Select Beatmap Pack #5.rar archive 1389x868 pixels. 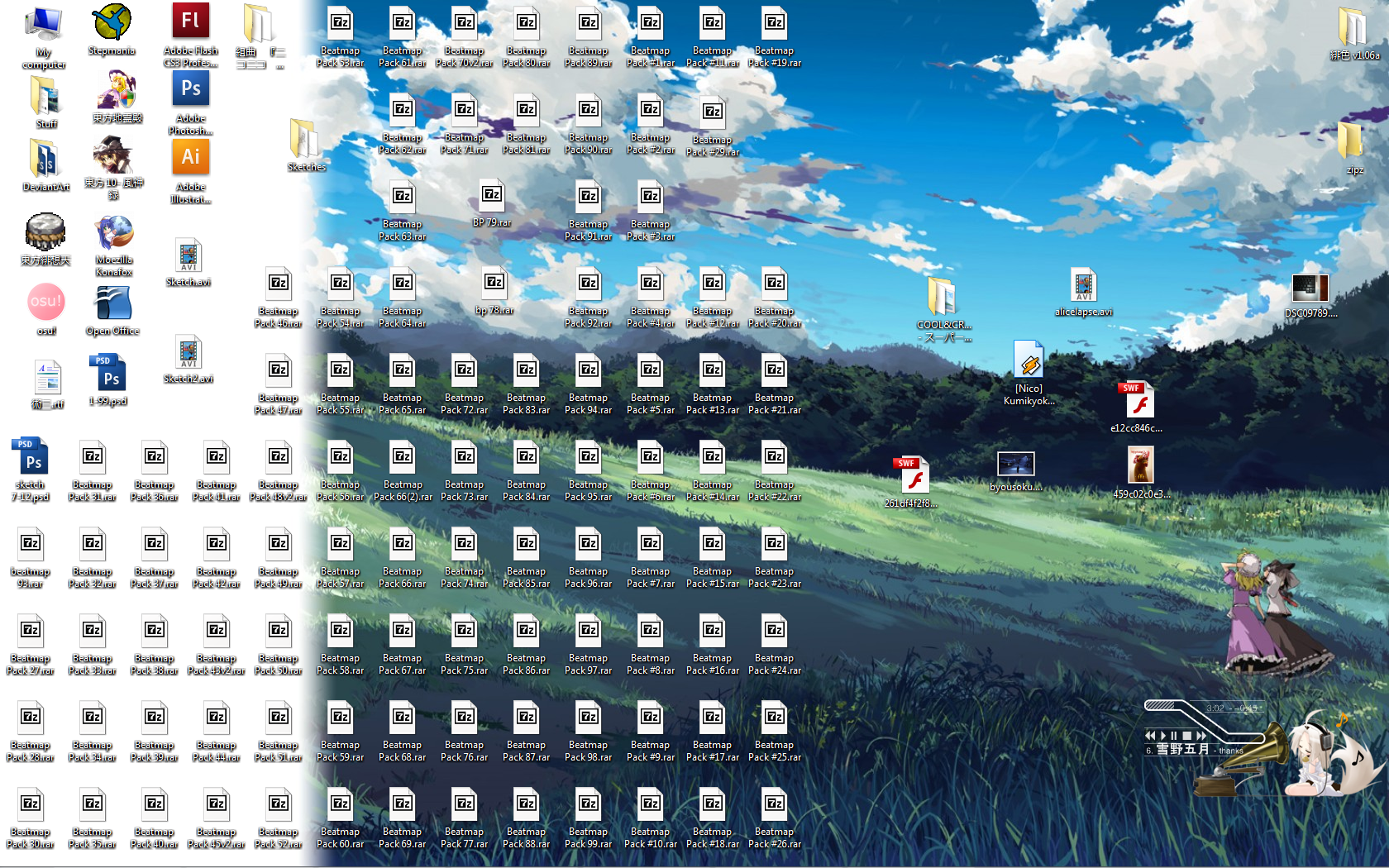click(651, 384)
